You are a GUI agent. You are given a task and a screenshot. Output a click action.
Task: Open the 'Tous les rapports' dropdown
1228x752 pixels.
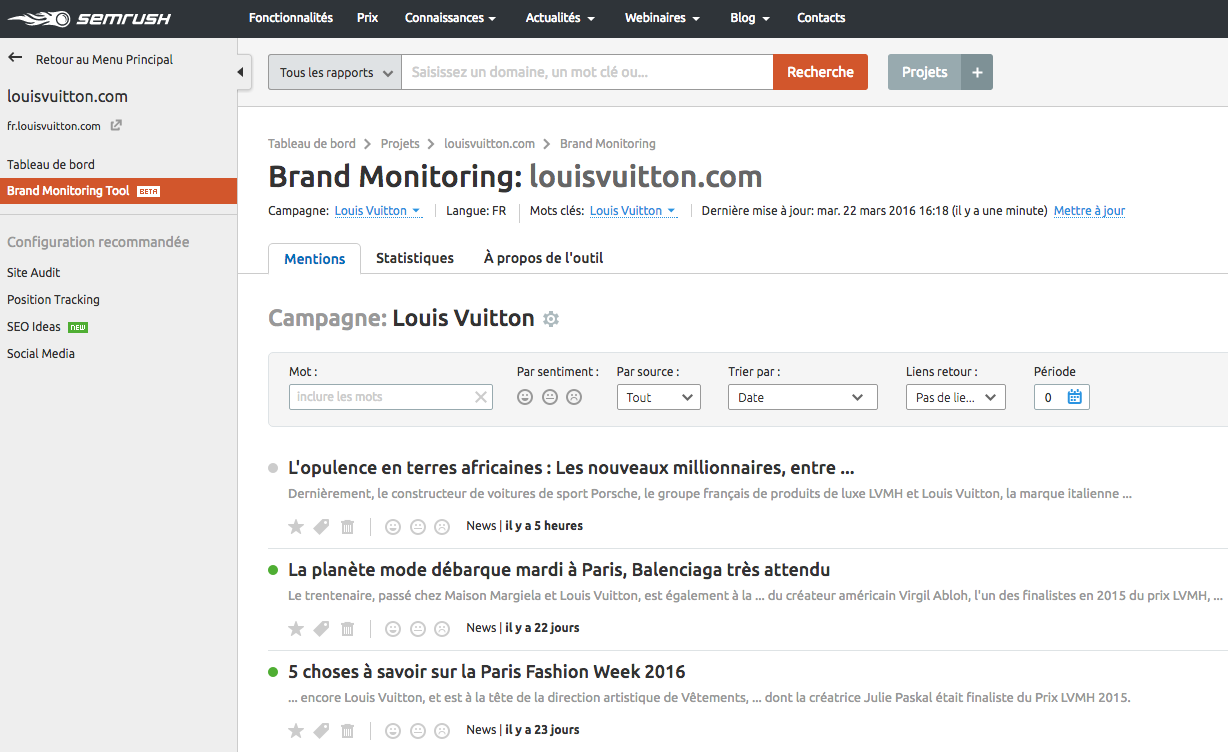tap(335, 72)
